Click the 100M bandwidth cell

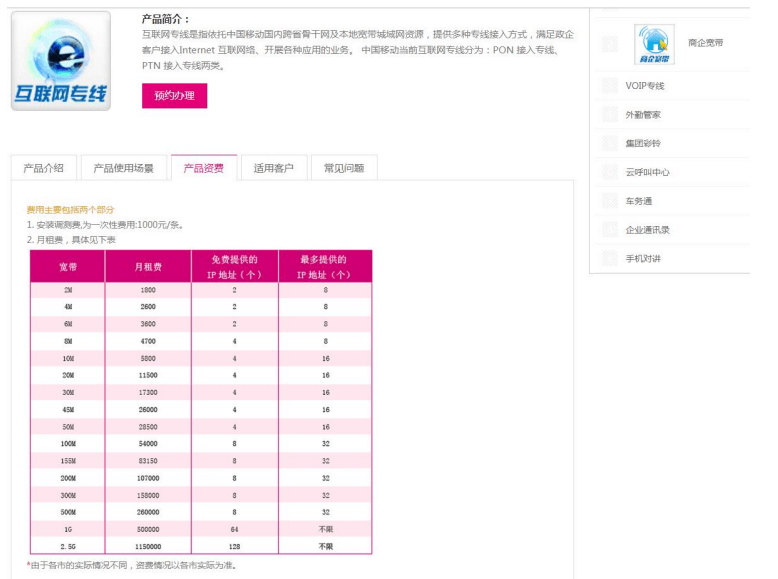(68, 444)
